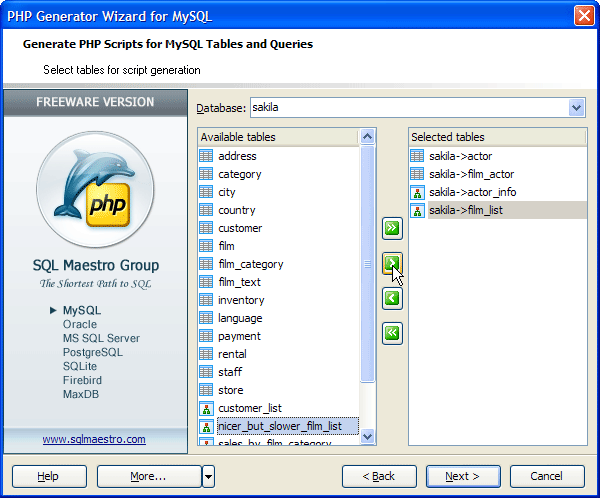Click scroll up arrow of available tables
600x498 pixels.
click(x=367, y=137)
